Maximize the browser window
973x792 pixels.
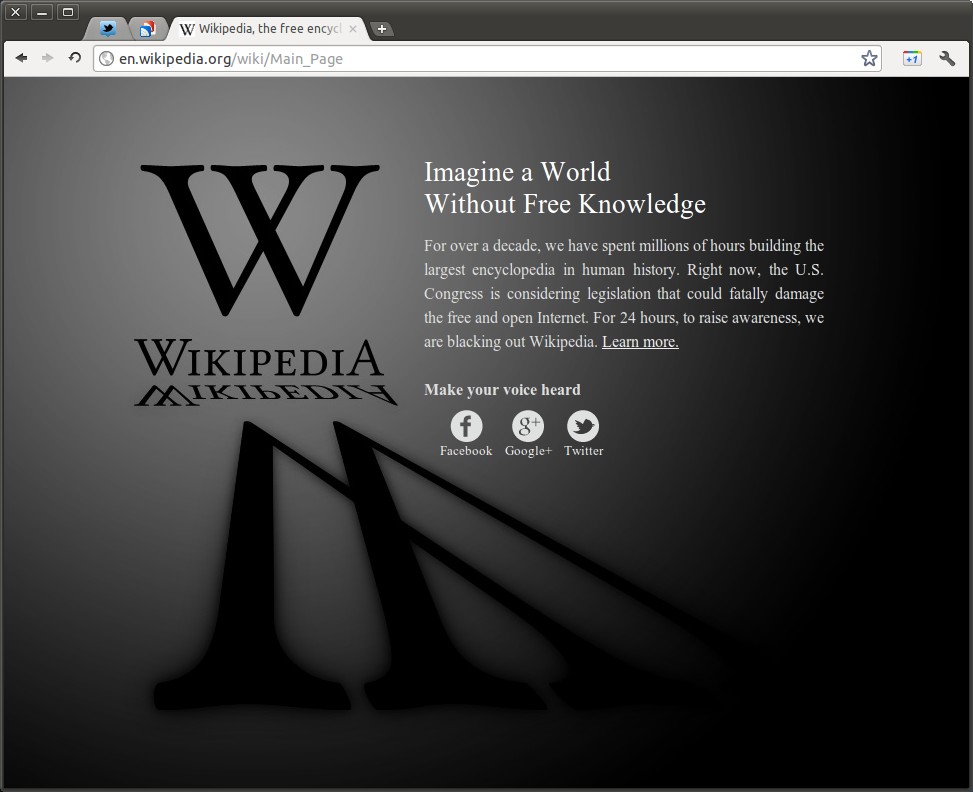[68, 11]
